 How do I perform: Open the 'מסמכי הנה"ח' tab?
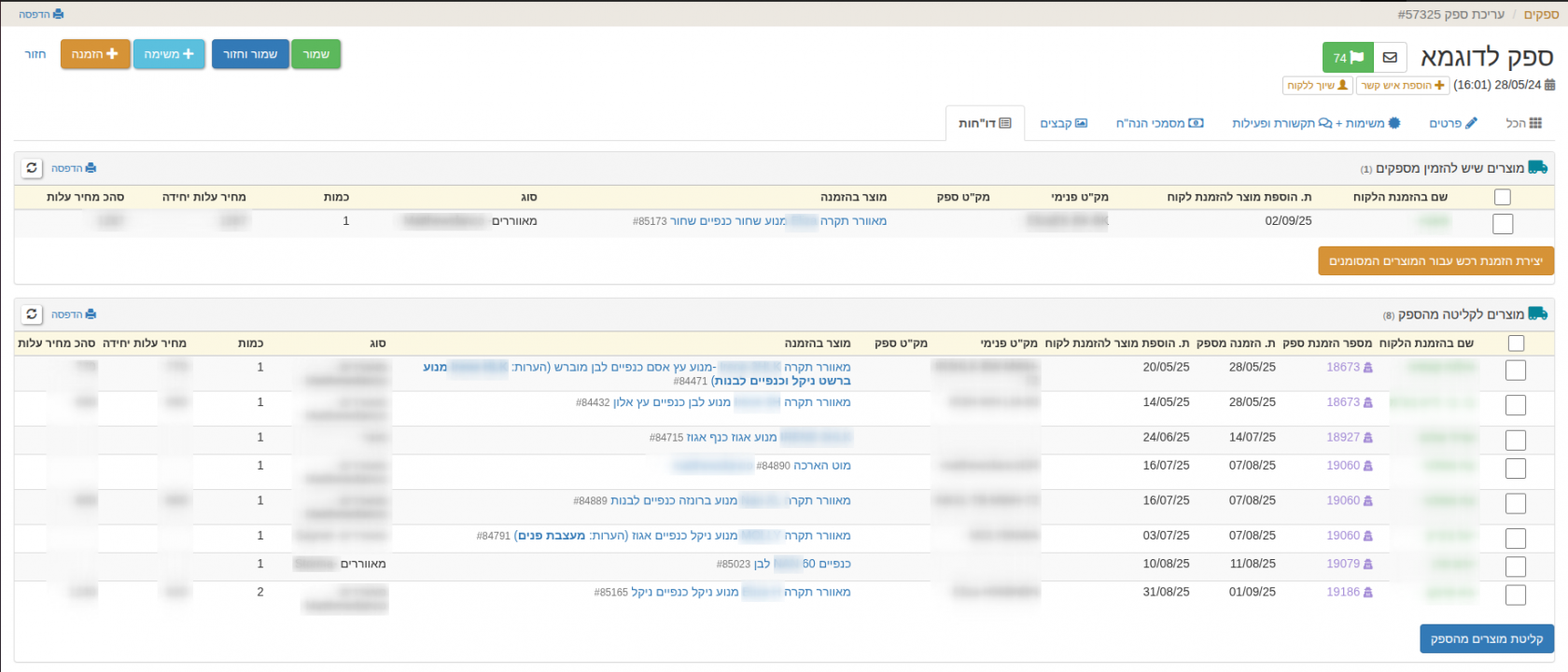click(x=1159, y=123)
